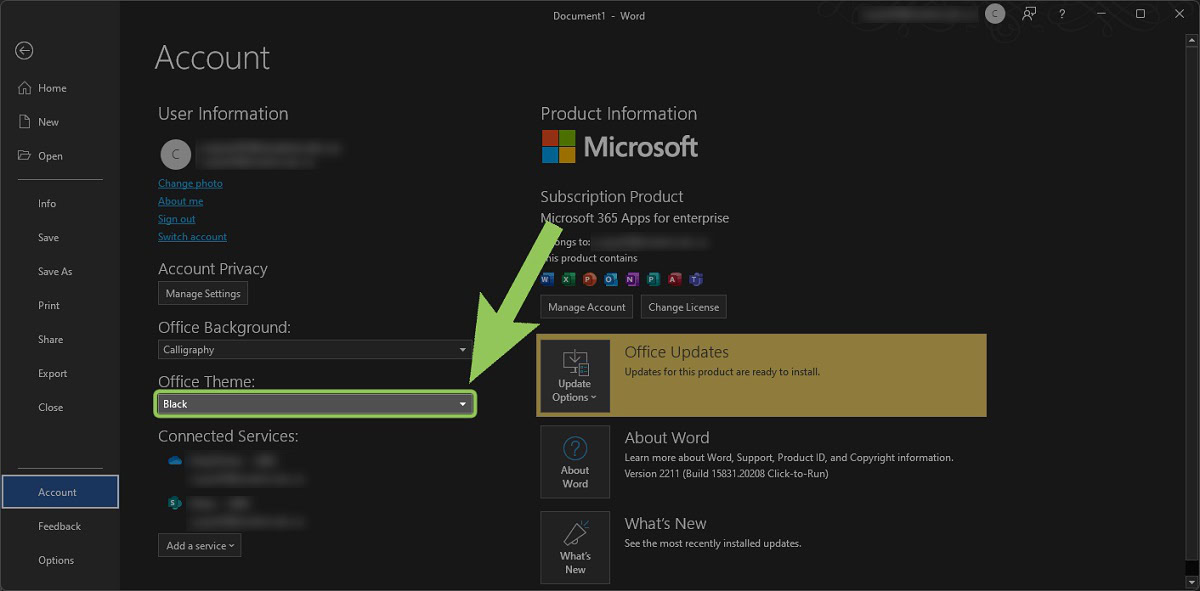Expand the Add a service dropdown
The width and height of the screenshot is (1200, 591).
click(x=200, y=546)
